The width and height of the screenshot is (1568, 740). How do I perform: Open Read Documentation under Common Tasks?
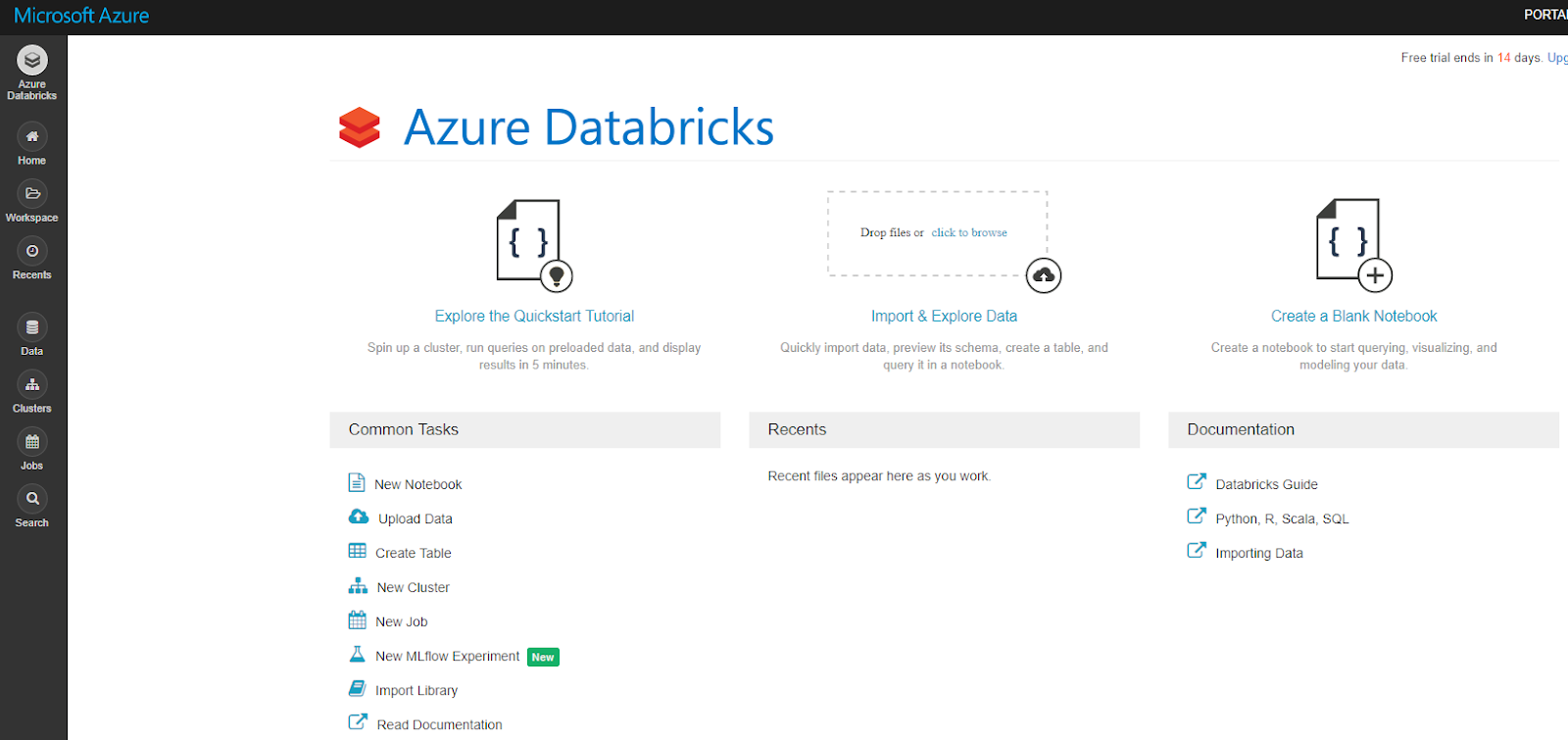[440, 724]
